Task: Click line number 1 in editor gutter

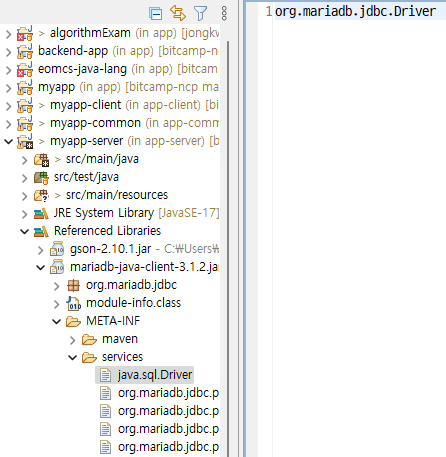Action: coord(269,12)
